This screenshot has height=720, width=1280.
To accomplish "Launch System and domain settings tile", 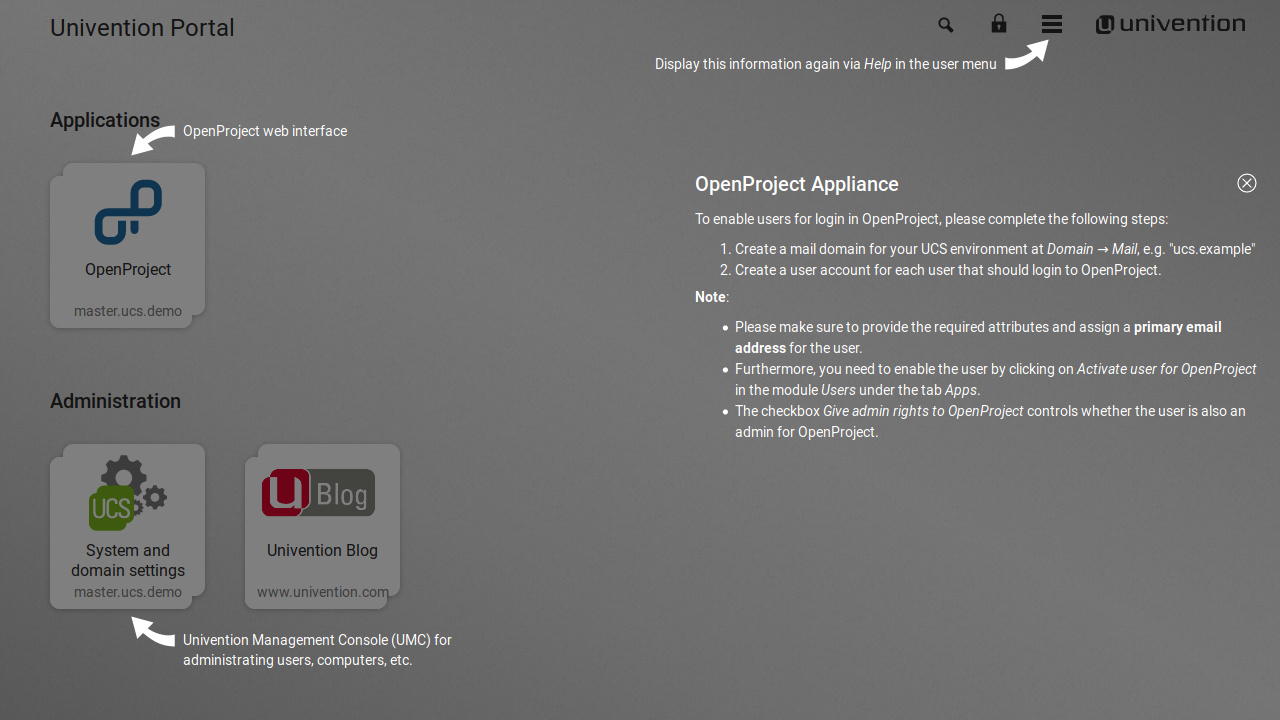I will (x=128, y=526).
